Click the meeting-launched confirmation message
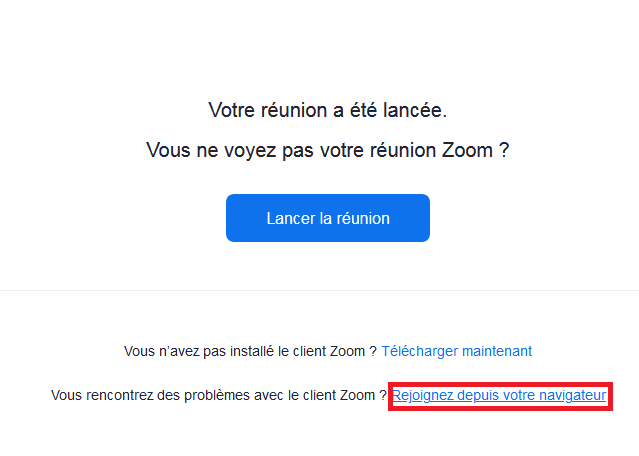This screenshot has width=639, height=456. click(327, 109)
